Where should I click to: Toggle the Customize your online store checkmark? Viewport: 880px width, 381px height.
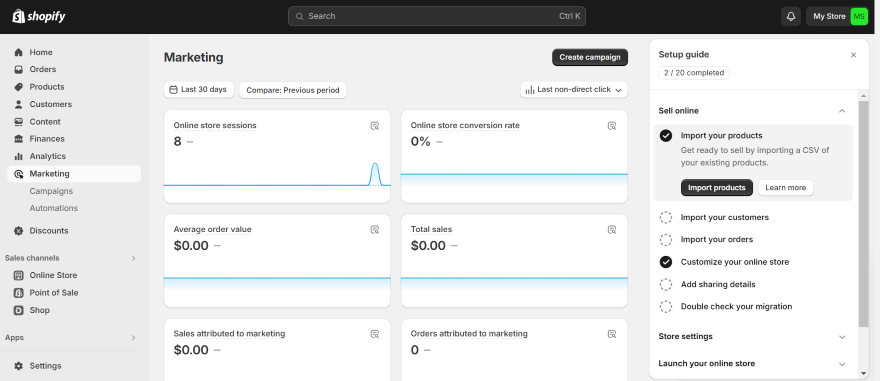click(666, 262)
